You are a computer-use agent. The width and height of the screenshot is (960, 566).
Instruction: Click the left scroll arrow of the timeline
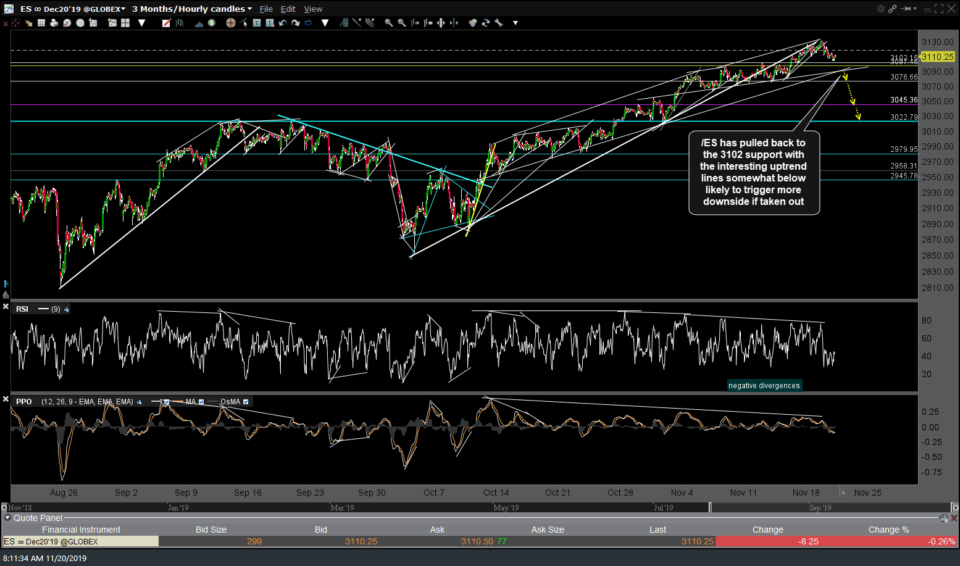tap(4, 507)
